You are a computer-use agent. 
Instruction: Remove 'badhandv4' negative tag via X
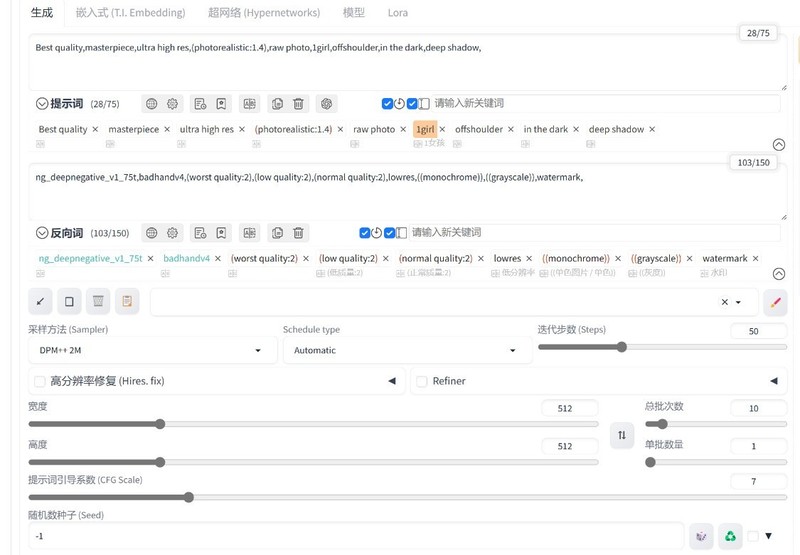(x=218, y=259)
